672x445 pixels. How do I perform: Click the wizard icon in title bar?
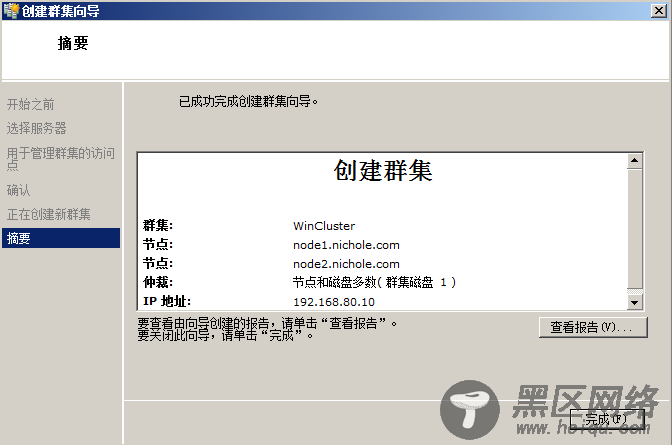[x=12, y=10]
